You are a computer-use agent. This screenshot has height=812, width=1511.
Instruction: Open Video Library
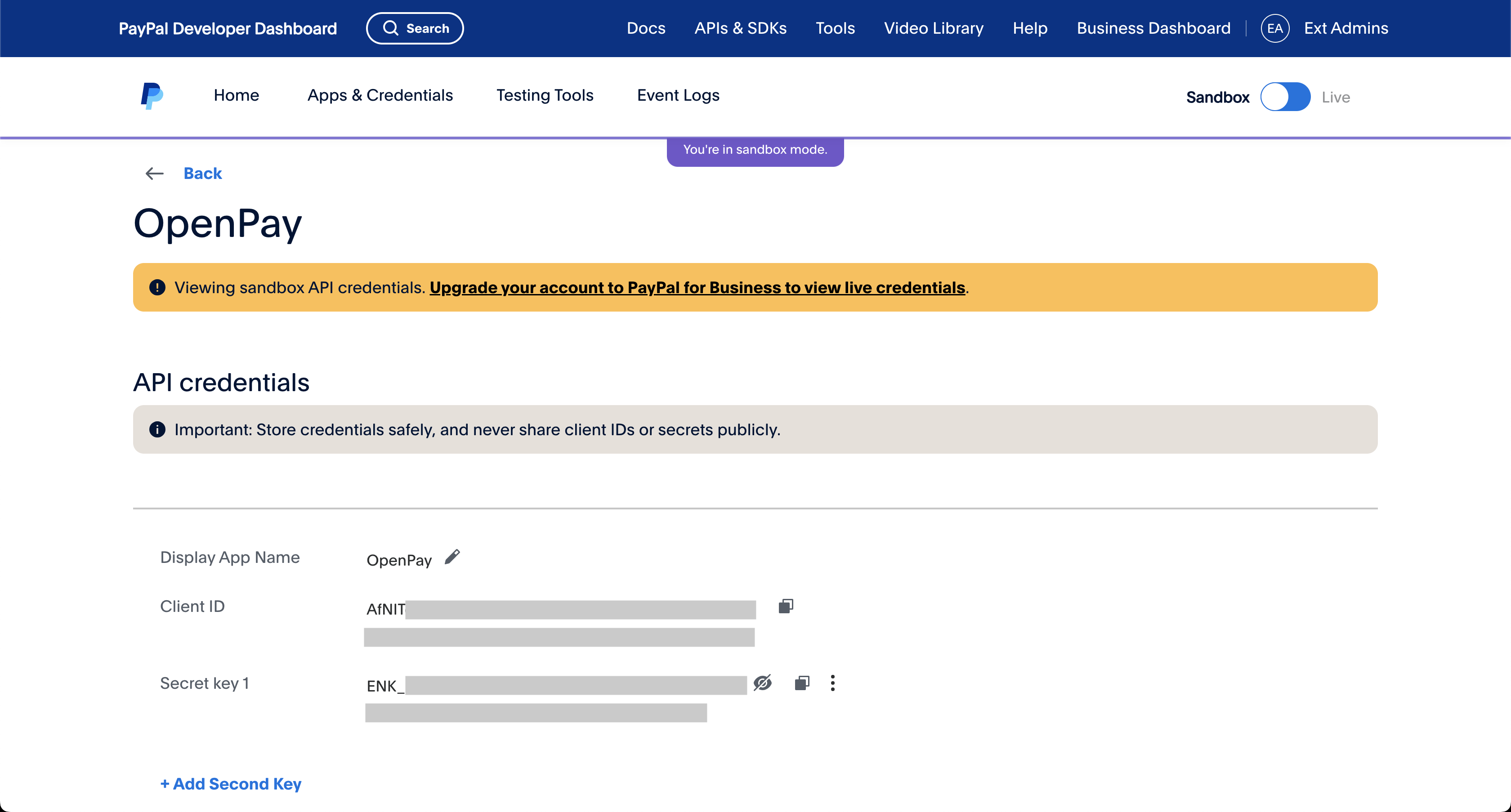[x=933, y=28]
